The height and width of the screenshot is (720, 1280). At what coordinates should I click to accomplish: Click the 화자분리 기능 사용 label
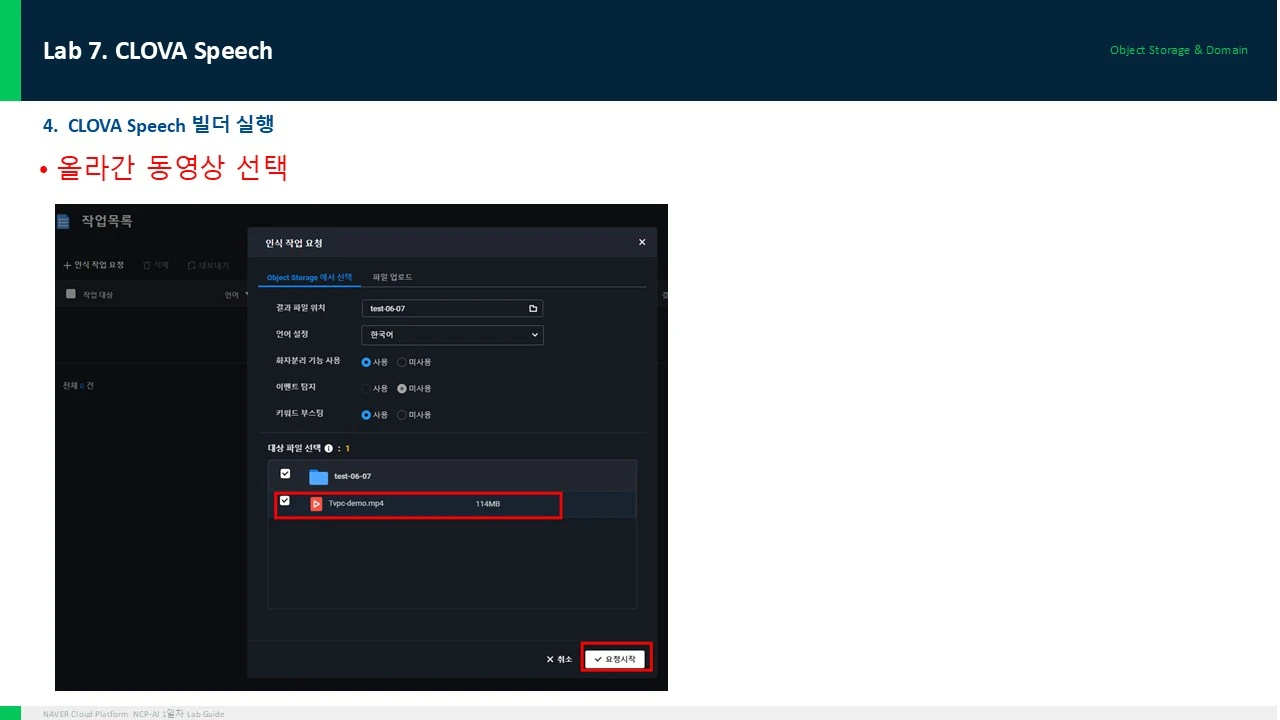tap(308, 361)
